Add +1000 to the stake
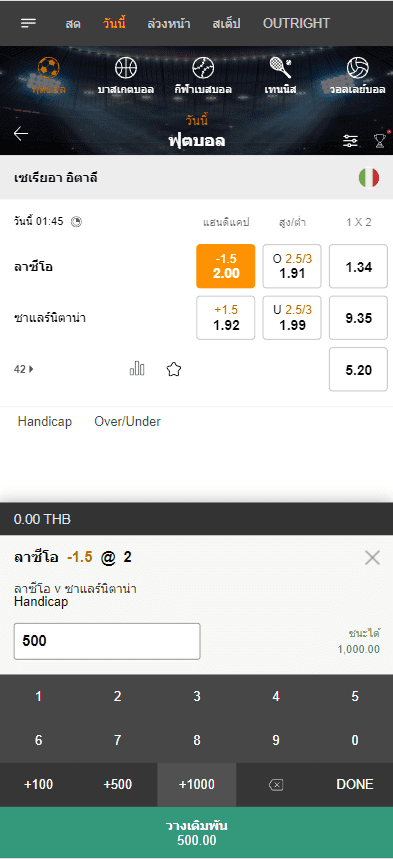Viewport: 393px width, 859px height. [197, 784]
